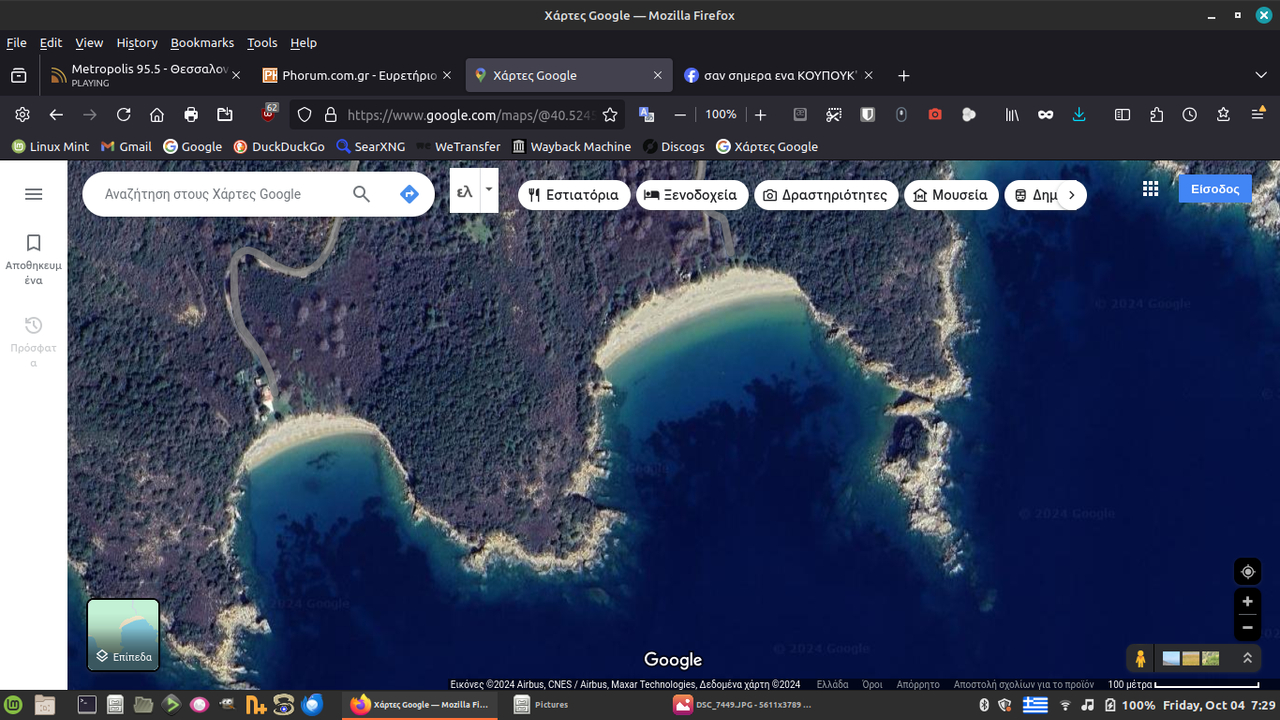Open the DSC_7449.JPG taskbar window
This screenshot has height=720, width=1280.
pyautogui.click(x=745, y=705)
